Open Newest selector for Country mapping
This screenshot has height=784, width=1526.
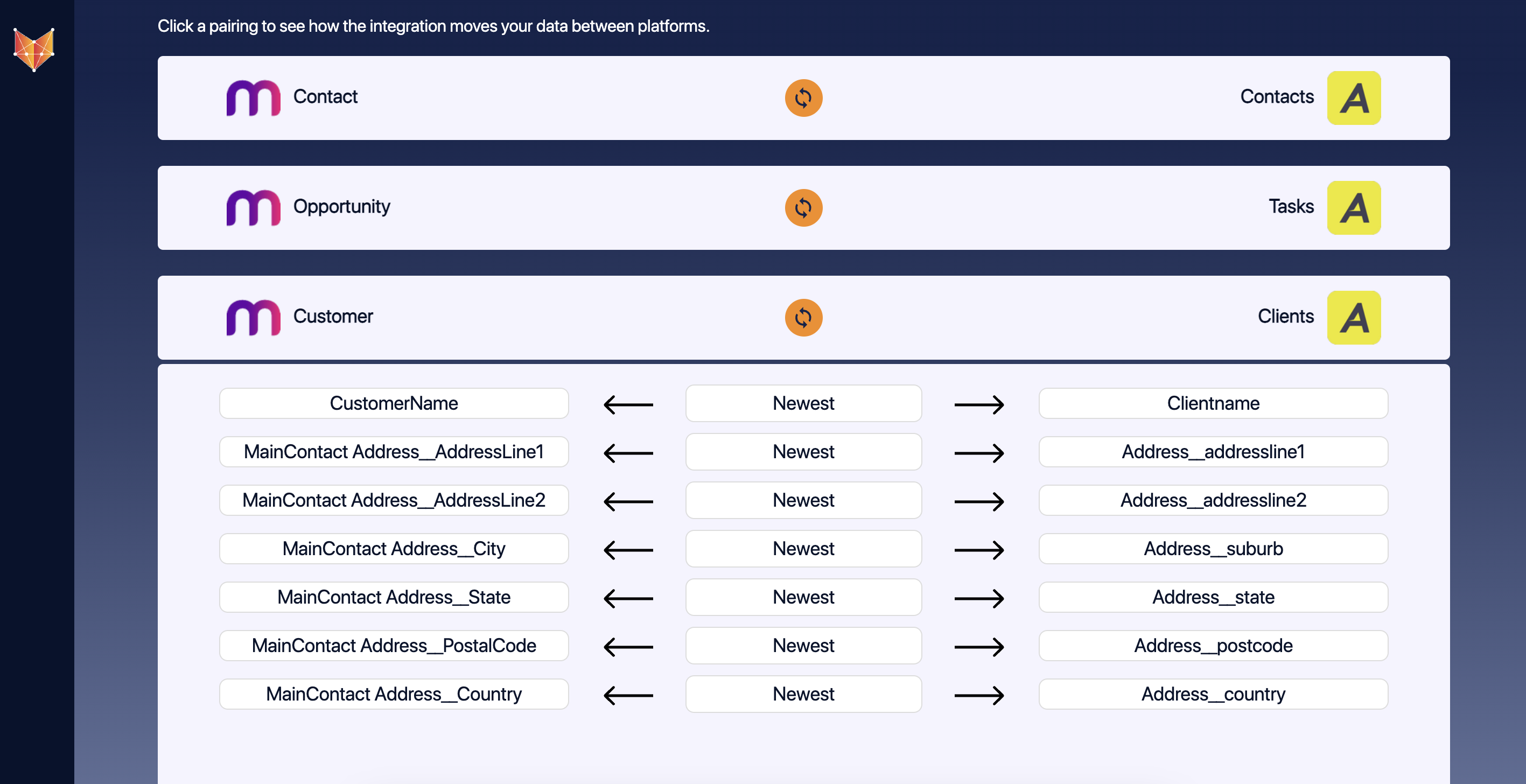[803, 694]
